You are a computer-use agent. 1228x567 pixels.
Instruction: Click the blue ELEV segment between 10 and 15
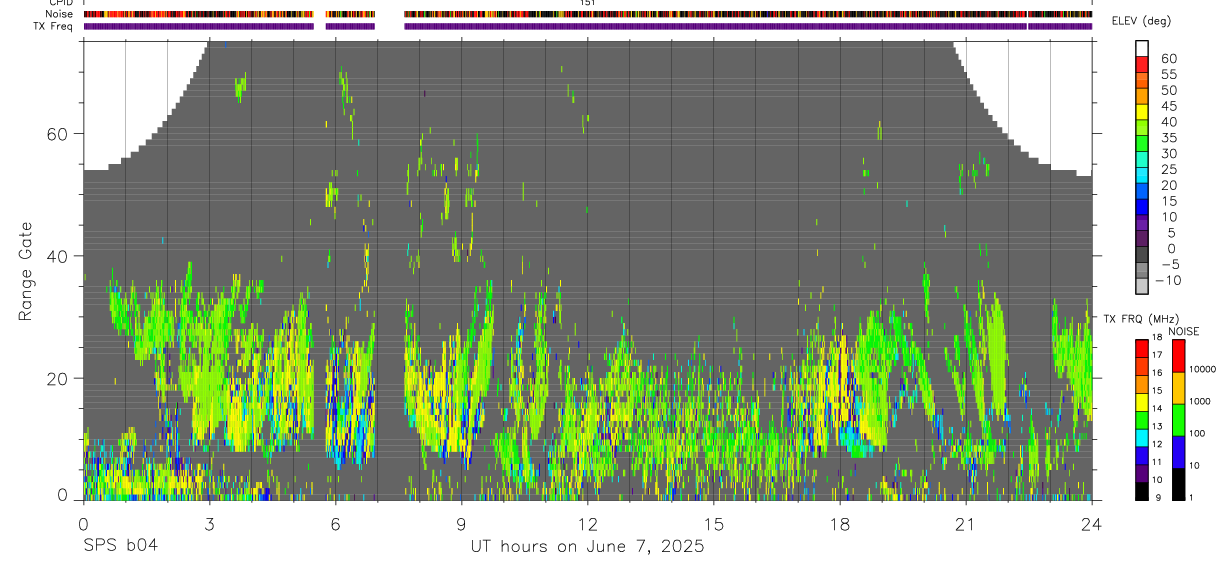[x=1142, y=208]
